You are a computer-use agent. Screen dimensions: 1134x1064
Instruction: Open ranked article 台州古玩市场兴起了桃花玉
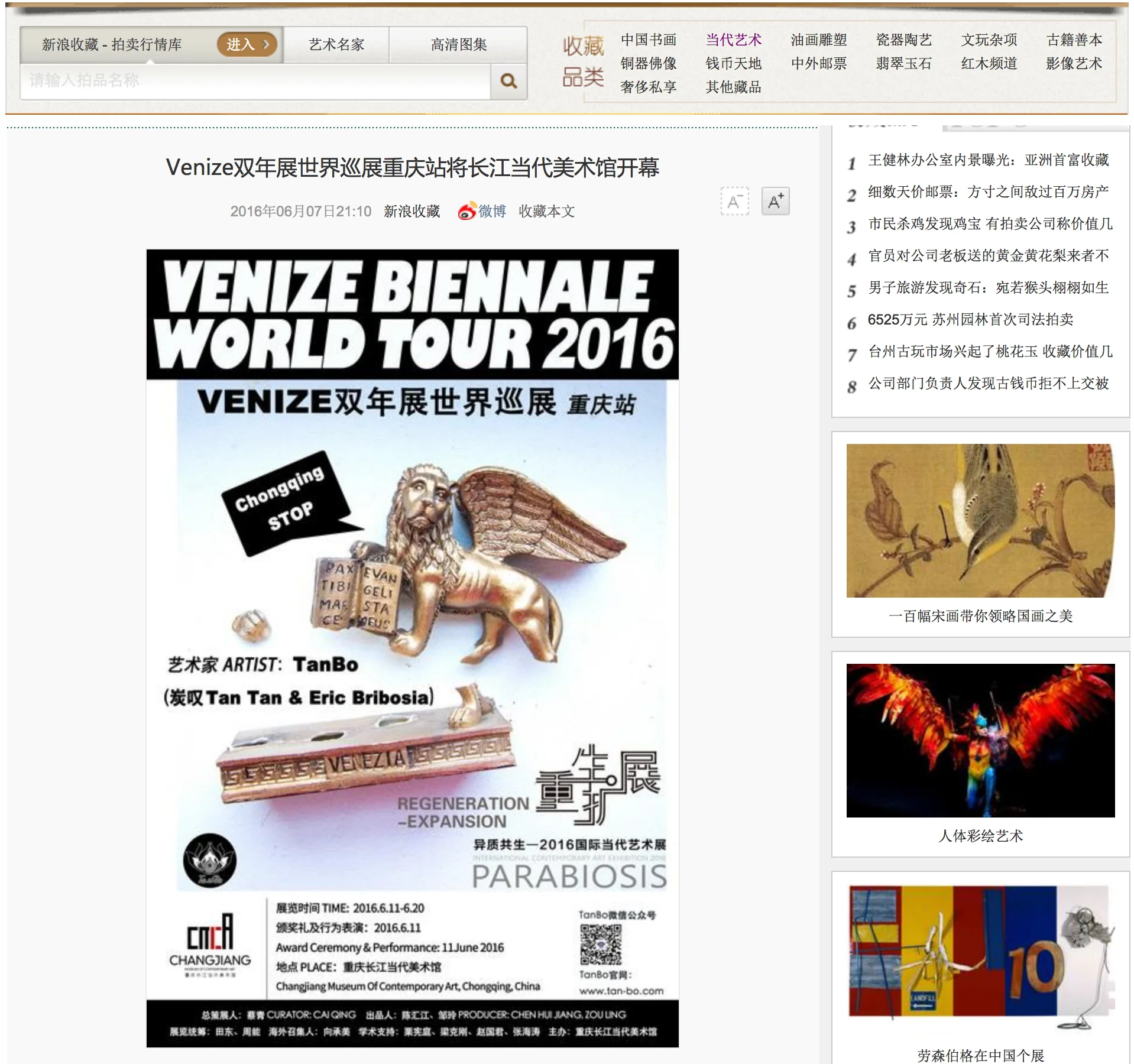(x=990, y=352)
